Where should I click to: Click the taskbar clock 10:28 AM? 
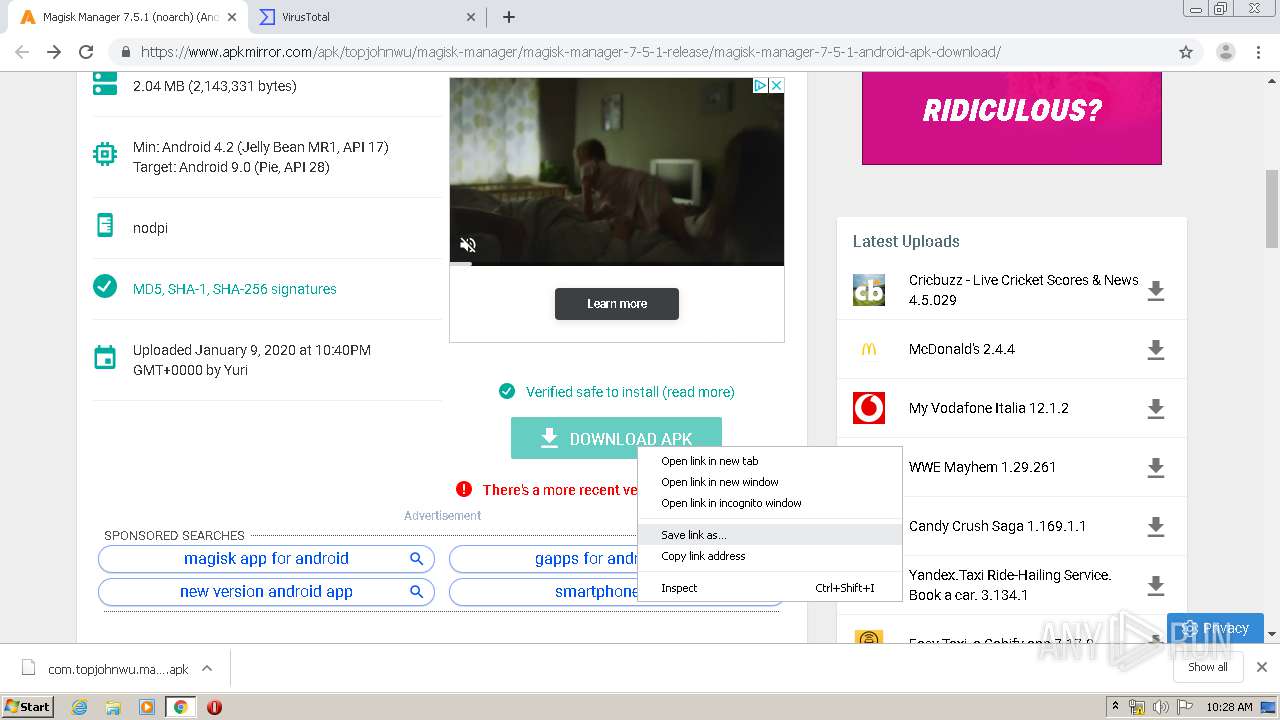1229,707
